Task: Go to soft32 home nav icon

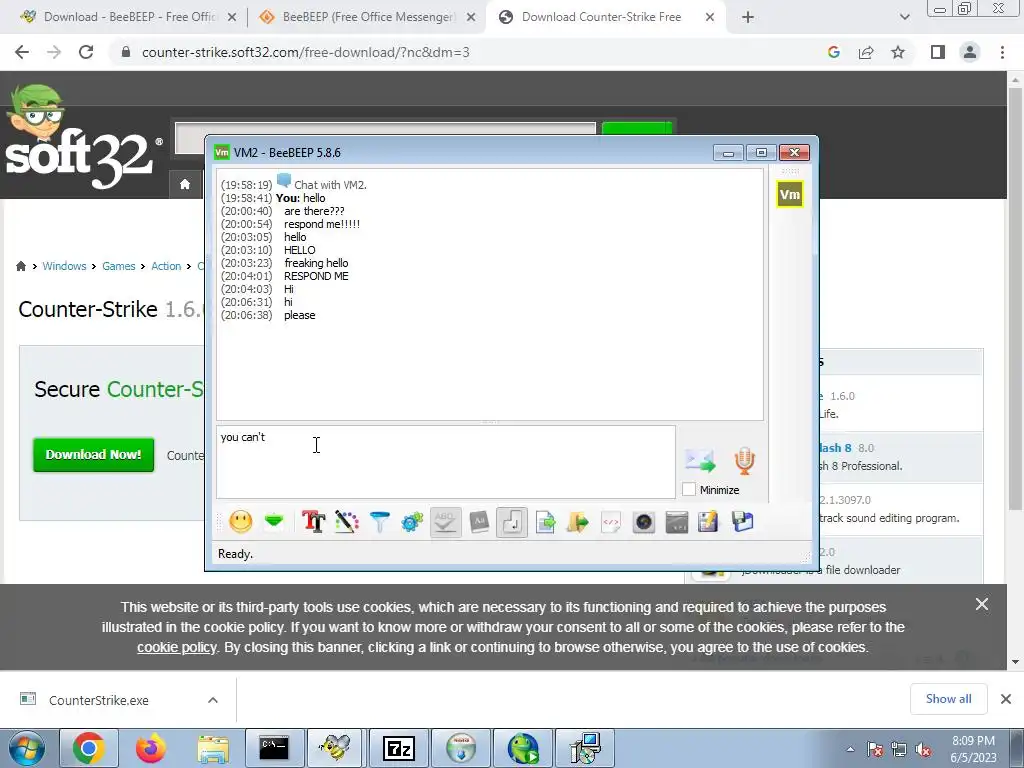Action: 185,185
